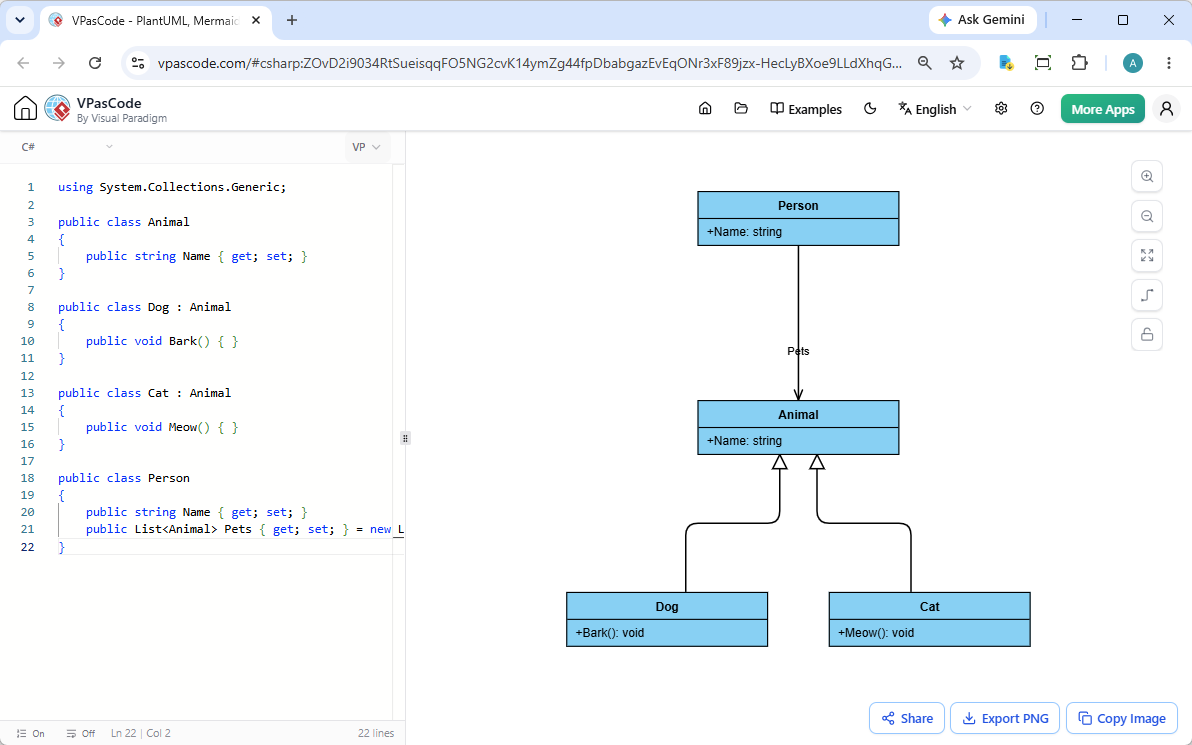
Task: Open the Chrome three-dot menu
Action: (x=1169, y=63)
